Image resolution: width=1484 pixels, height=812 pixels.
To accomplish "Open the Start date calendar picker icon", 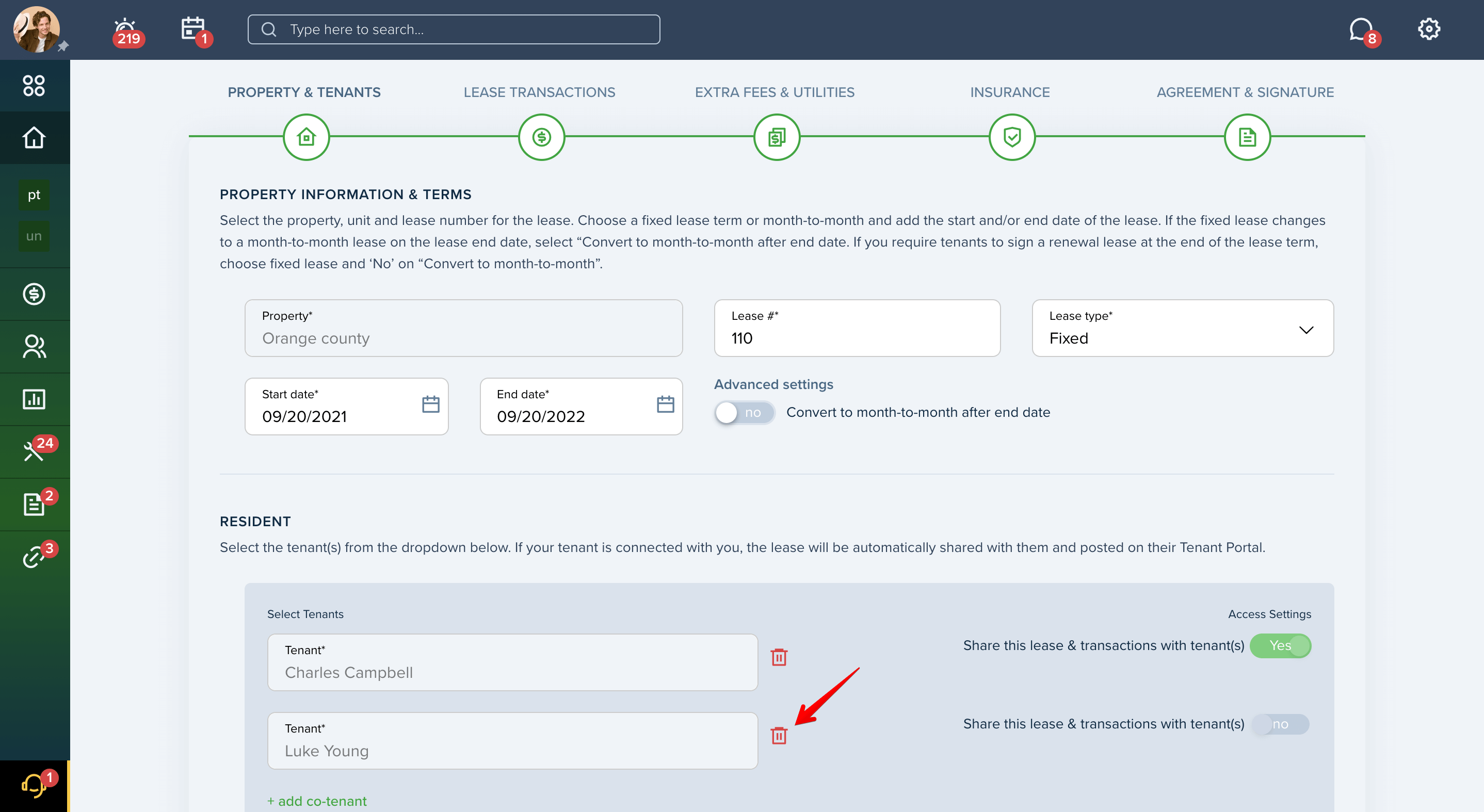I will click(x=430, y=404).
